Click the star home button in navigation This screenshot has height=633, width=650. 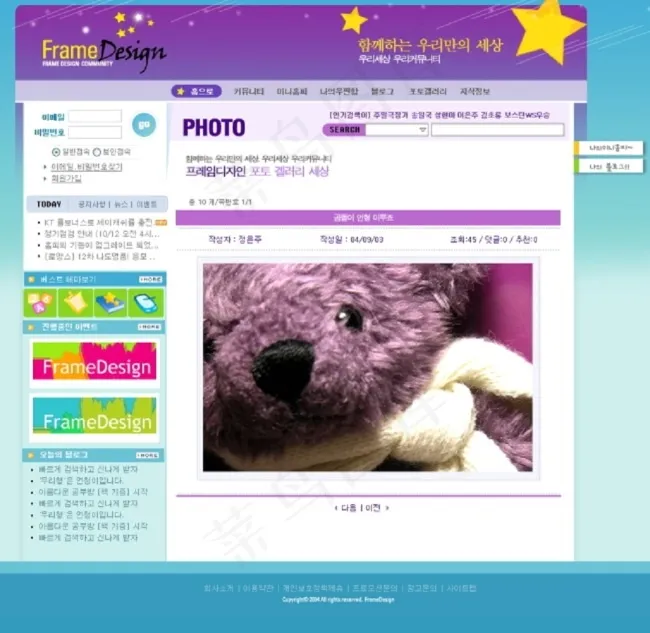[x=197, y=91]
